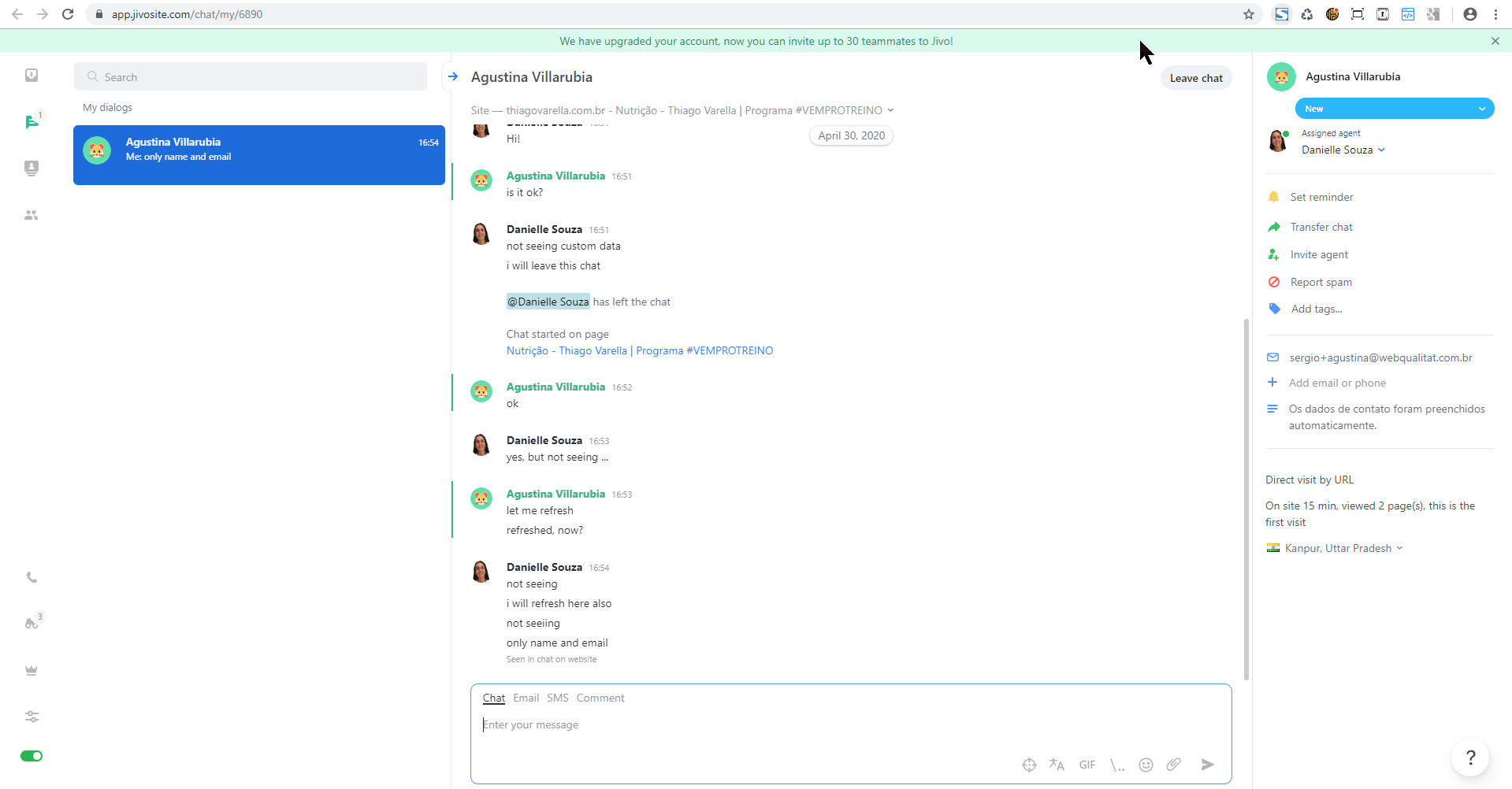
Task: Select Agustina Villarubia dialog in list
Action: tap(259, 155)
